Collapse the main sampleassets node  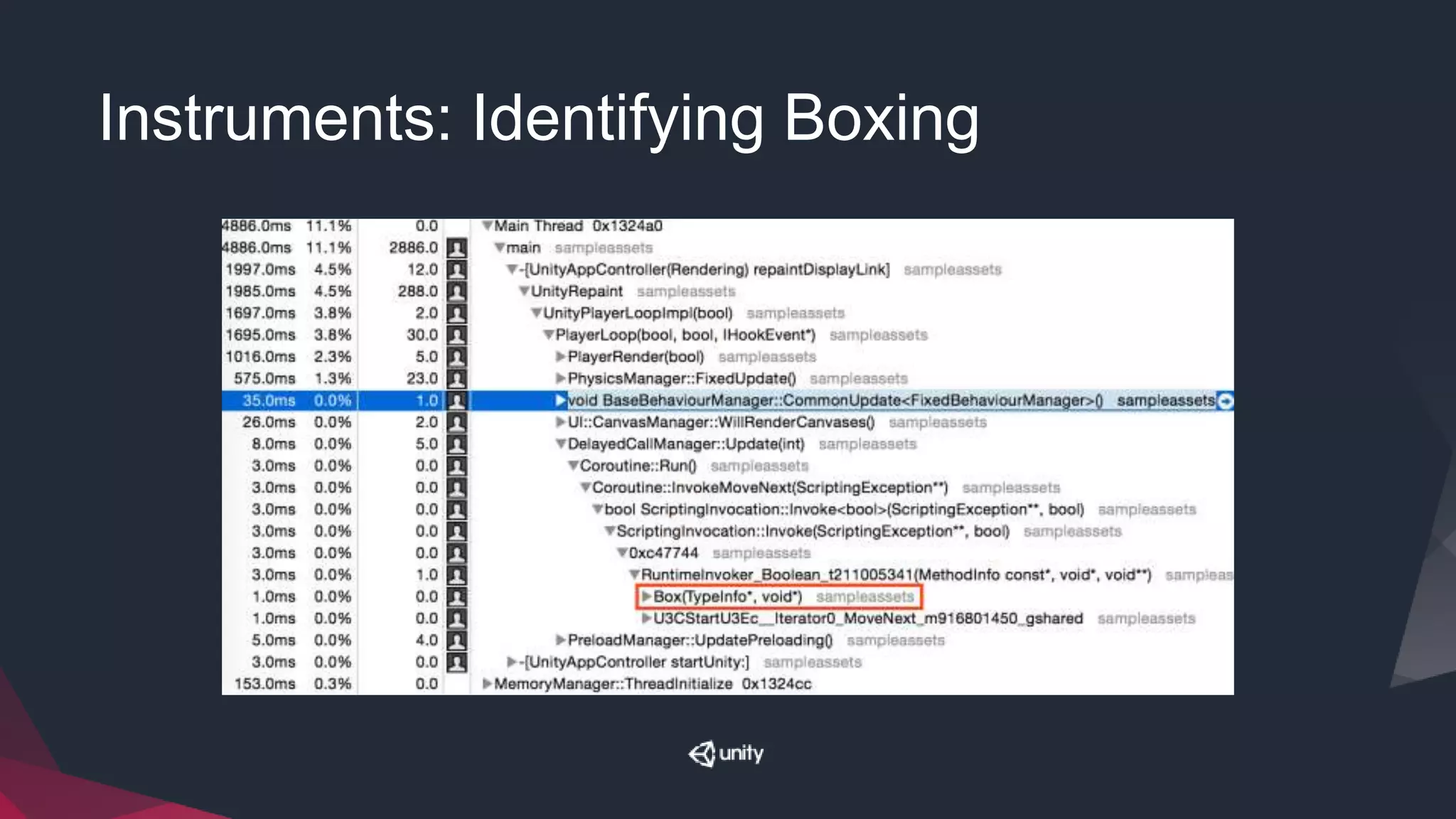coord(500,248)
